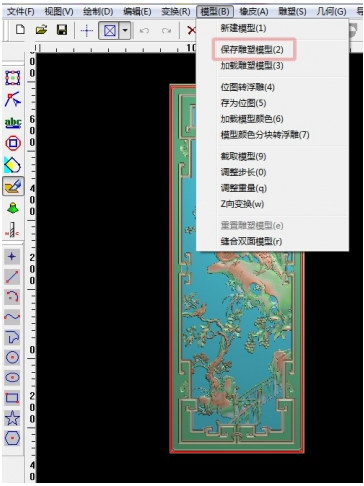Image resolution: width=364 pixels, height=486 pixels.
Task: Select the ellipse drawing tool
Action: tap(13, 378)
